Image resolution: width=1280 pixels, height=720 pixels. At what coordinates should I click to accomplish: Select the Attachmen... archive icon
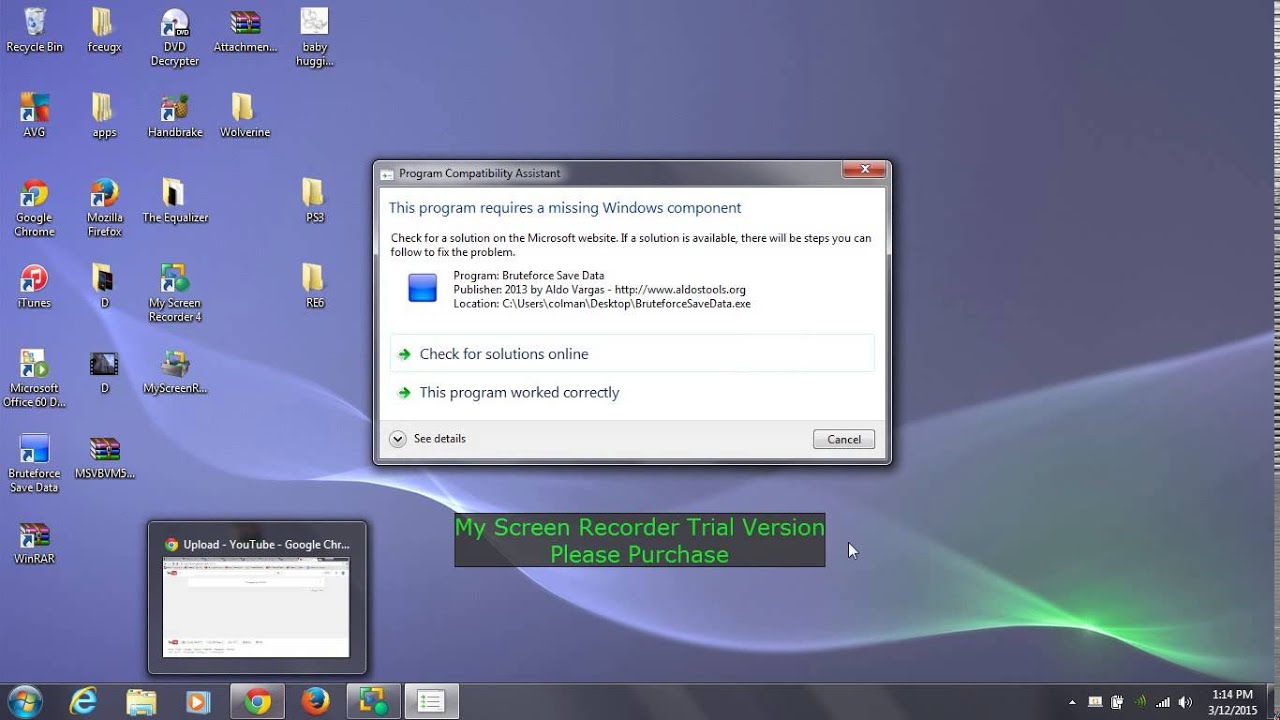pos(245,30)
